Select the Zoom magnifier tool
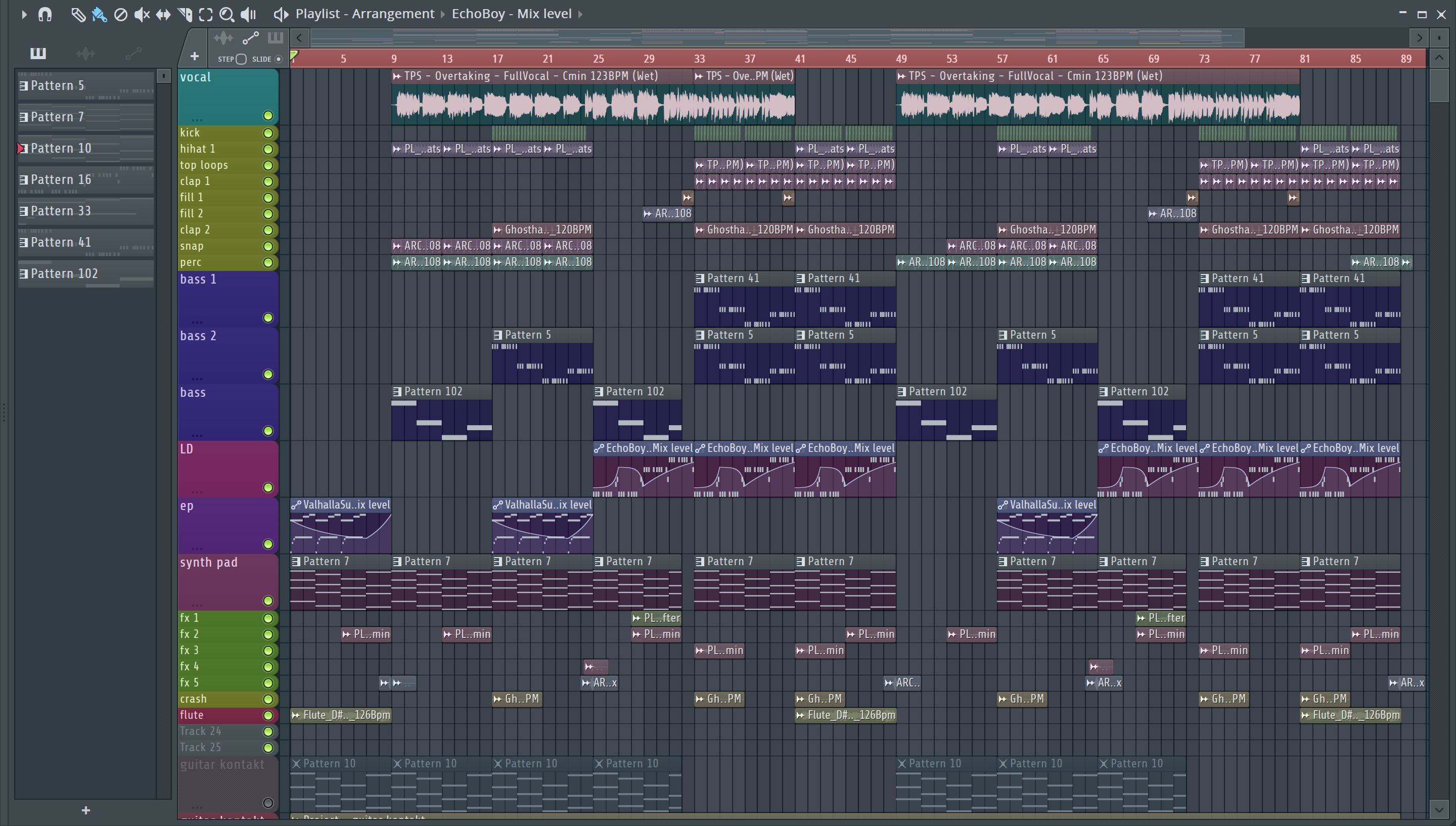The height and width of the screenshot is (826, 1456). click(x=227, y=14)
